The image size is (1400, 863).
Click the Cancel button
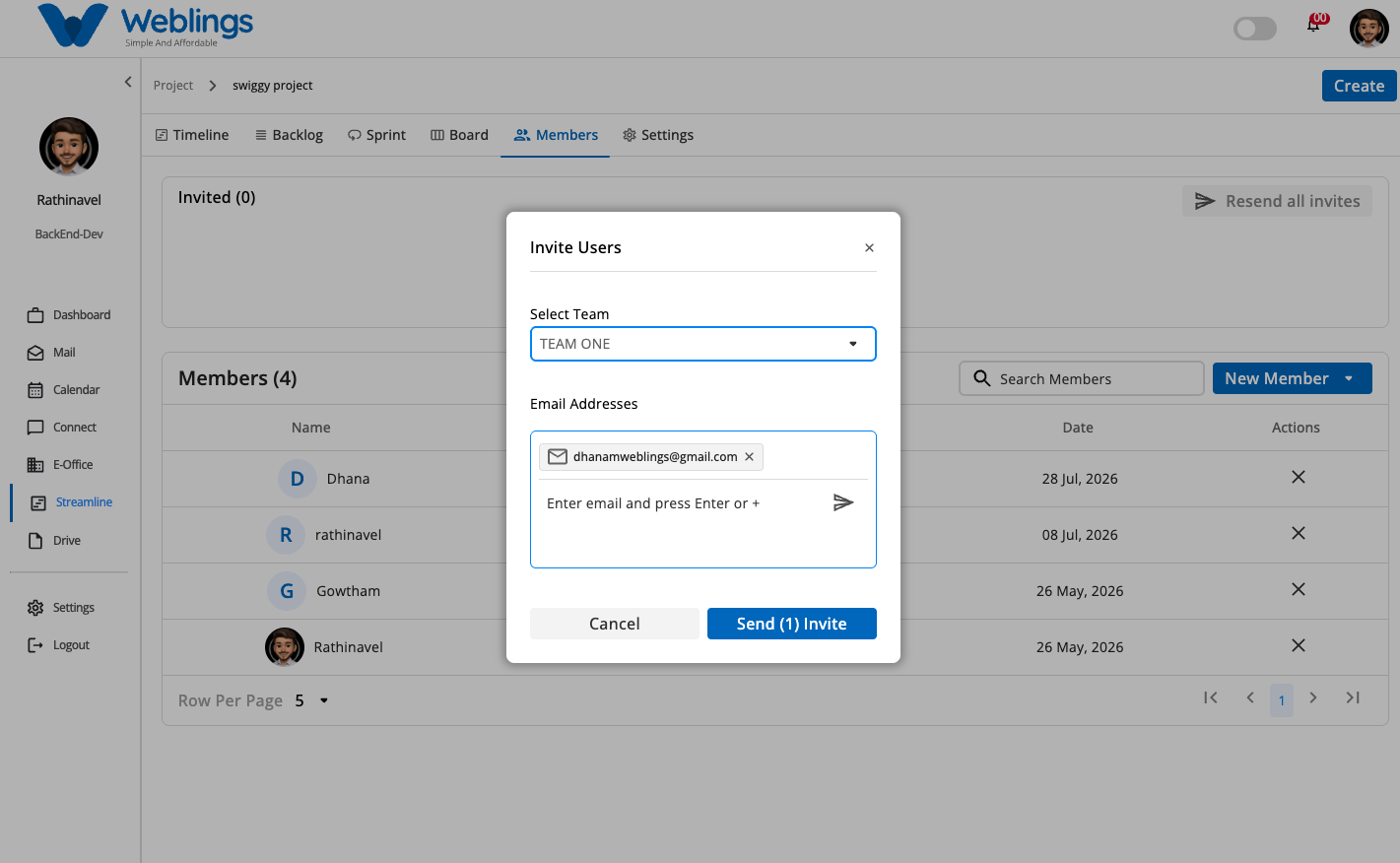pyautogui.click(x=615, y=624)
